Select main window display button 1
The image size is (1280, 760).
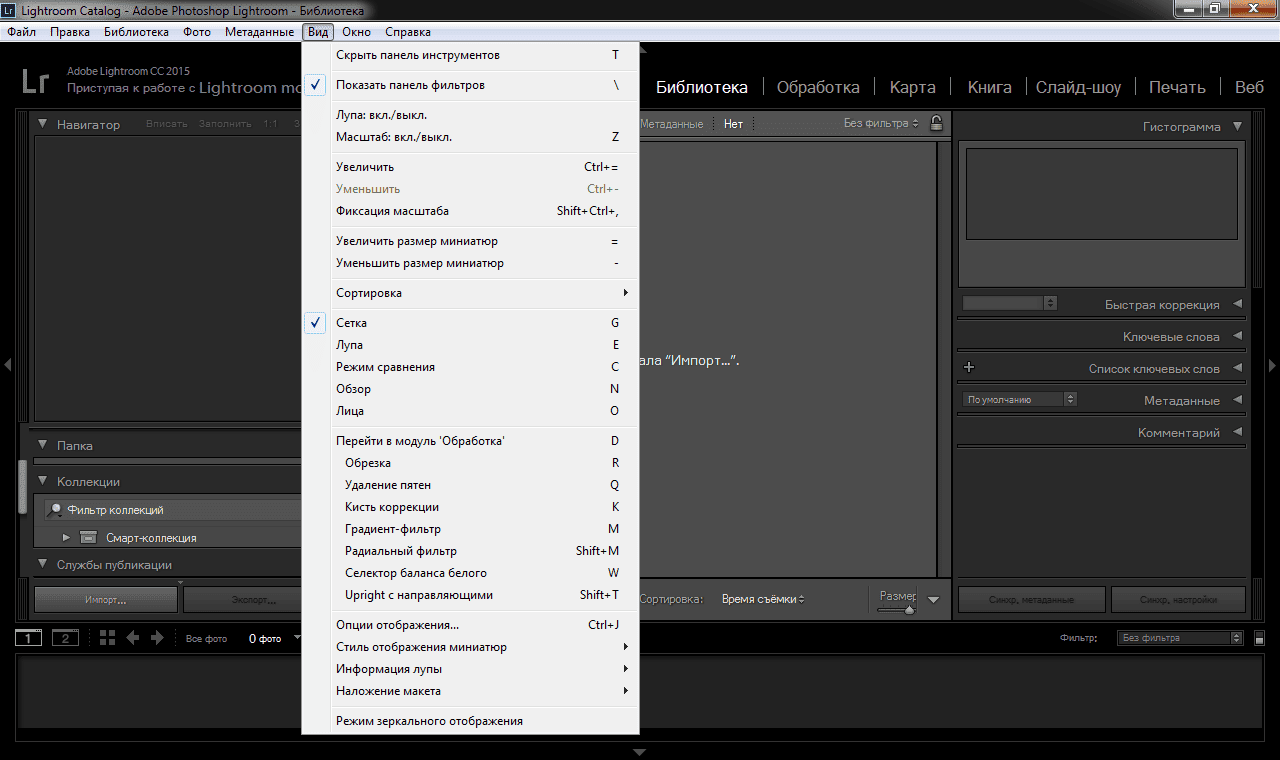pyautogui.click(x=28, y=638)
